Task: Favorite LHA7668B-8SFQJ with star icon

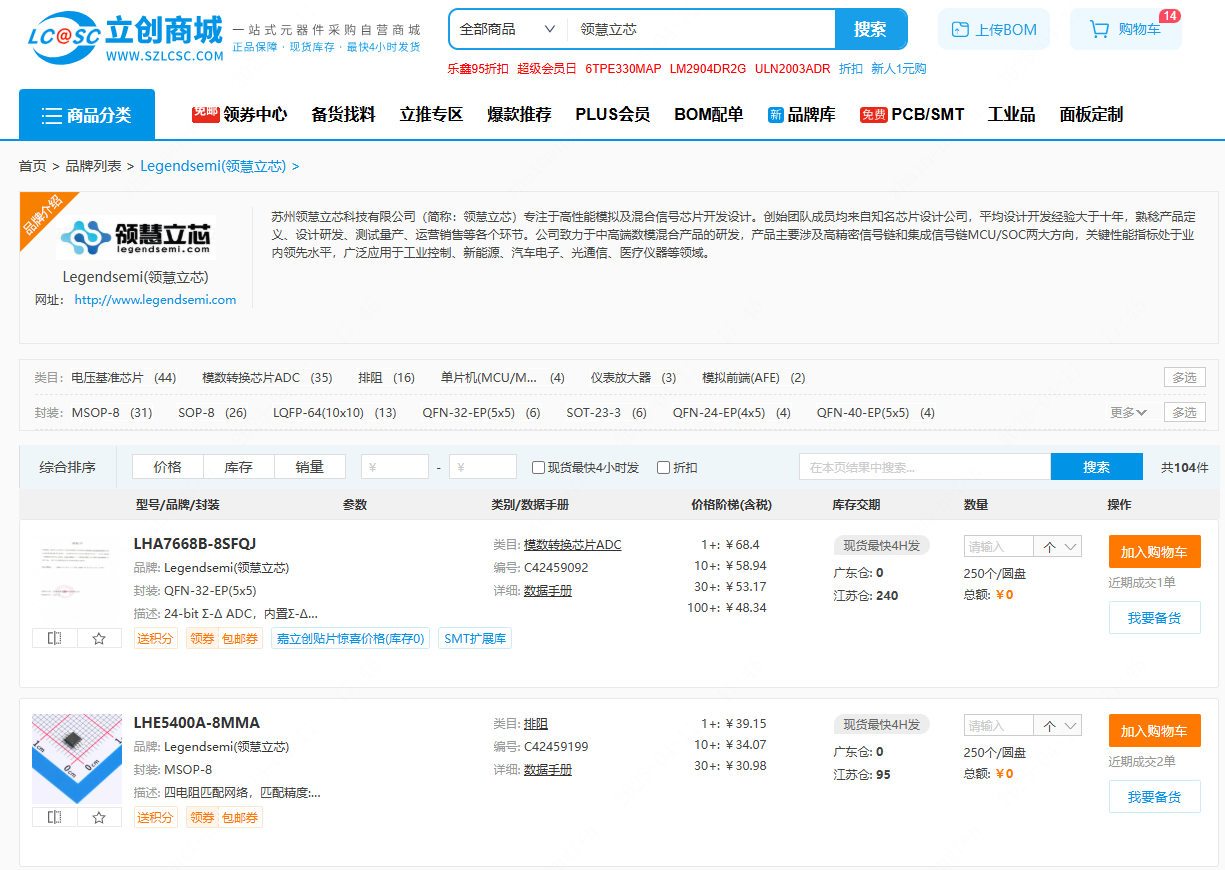Action: click(x=99, y=638)
